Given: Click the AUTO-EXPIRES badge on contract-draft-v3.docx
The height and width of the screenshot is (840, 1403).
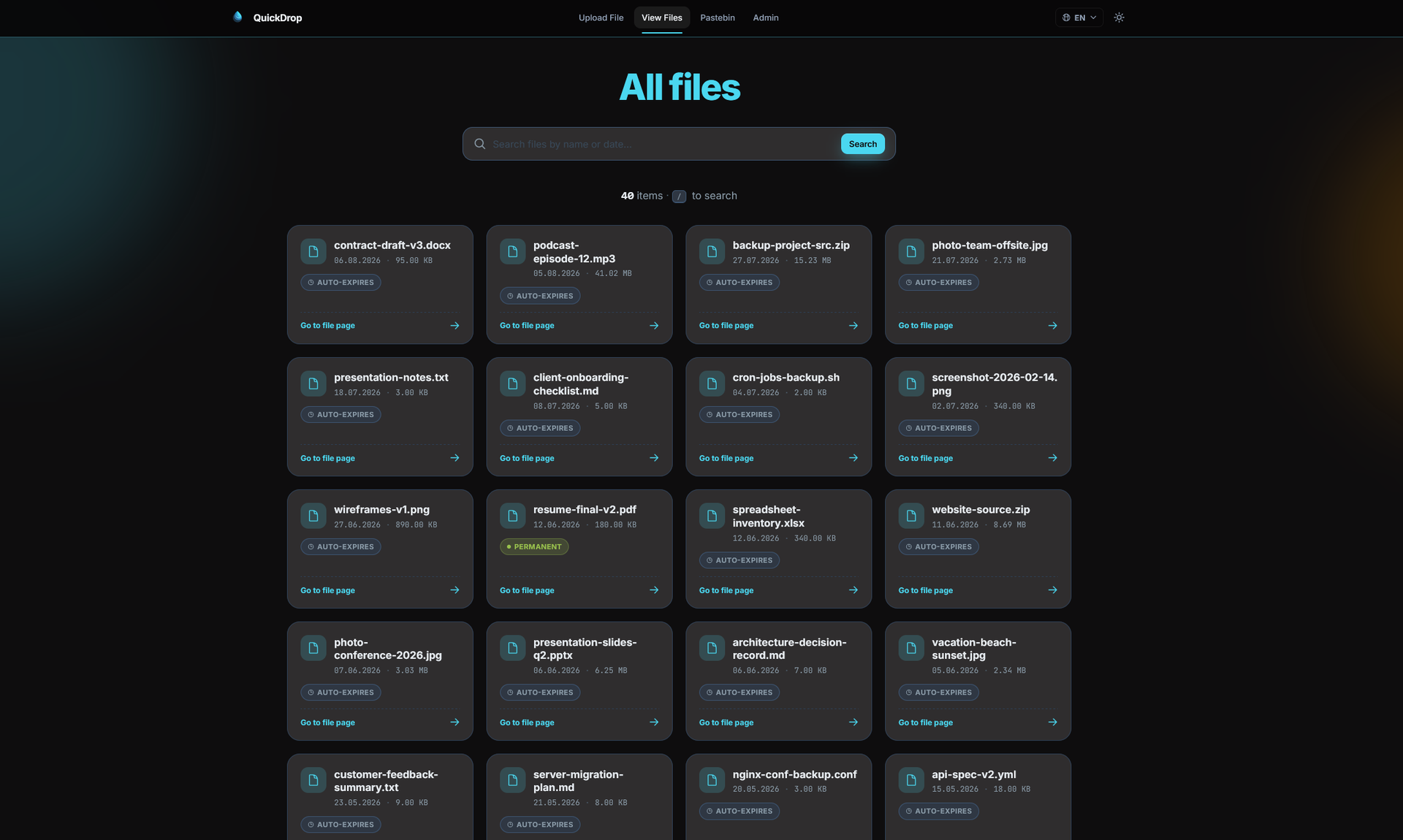Looking at the screenshot, I should pyautogui.click(x=341, y=282).
